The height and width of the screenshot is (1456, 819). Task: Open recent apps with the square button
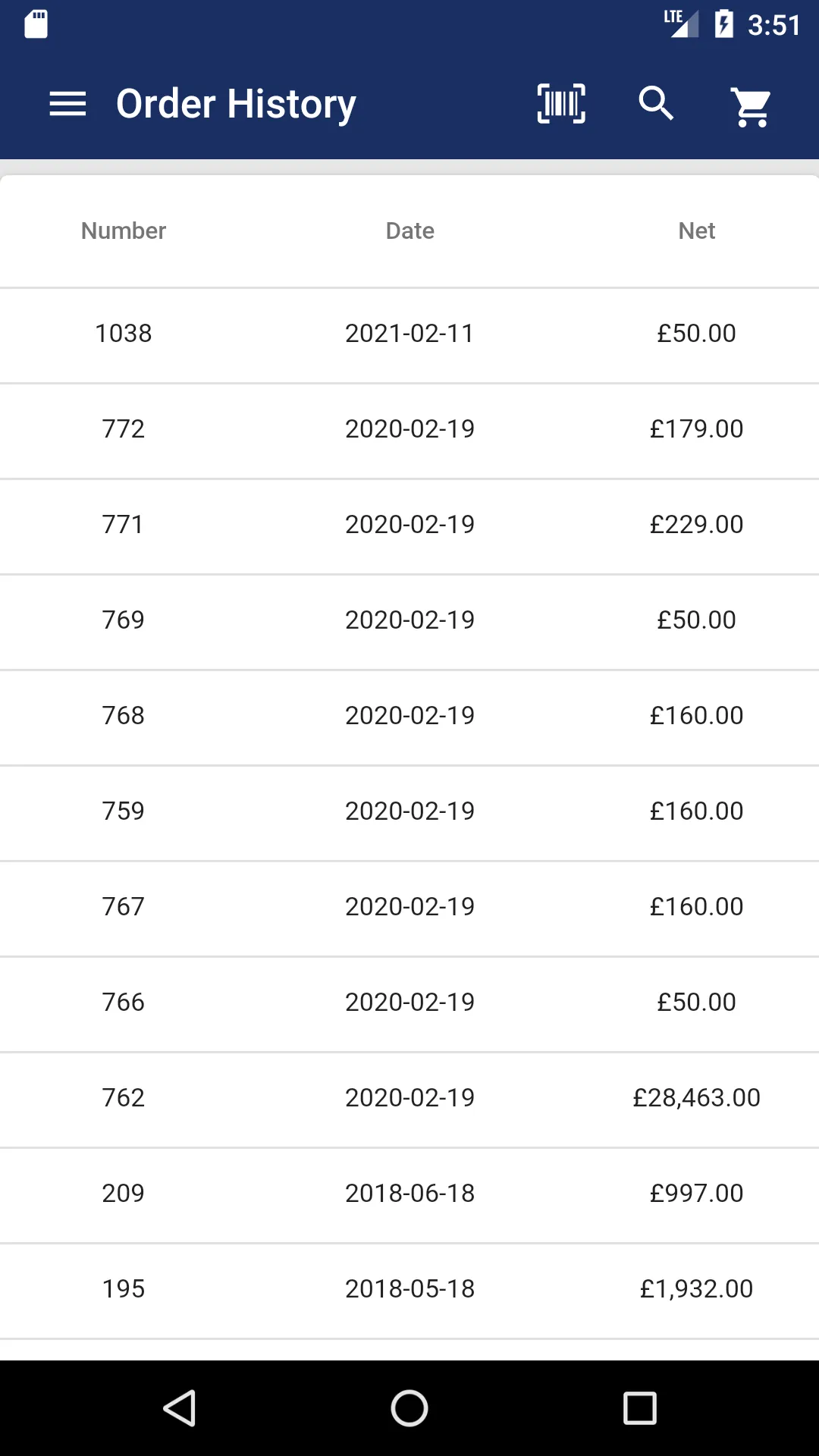pyautogui.click(x=639, y=1408)
